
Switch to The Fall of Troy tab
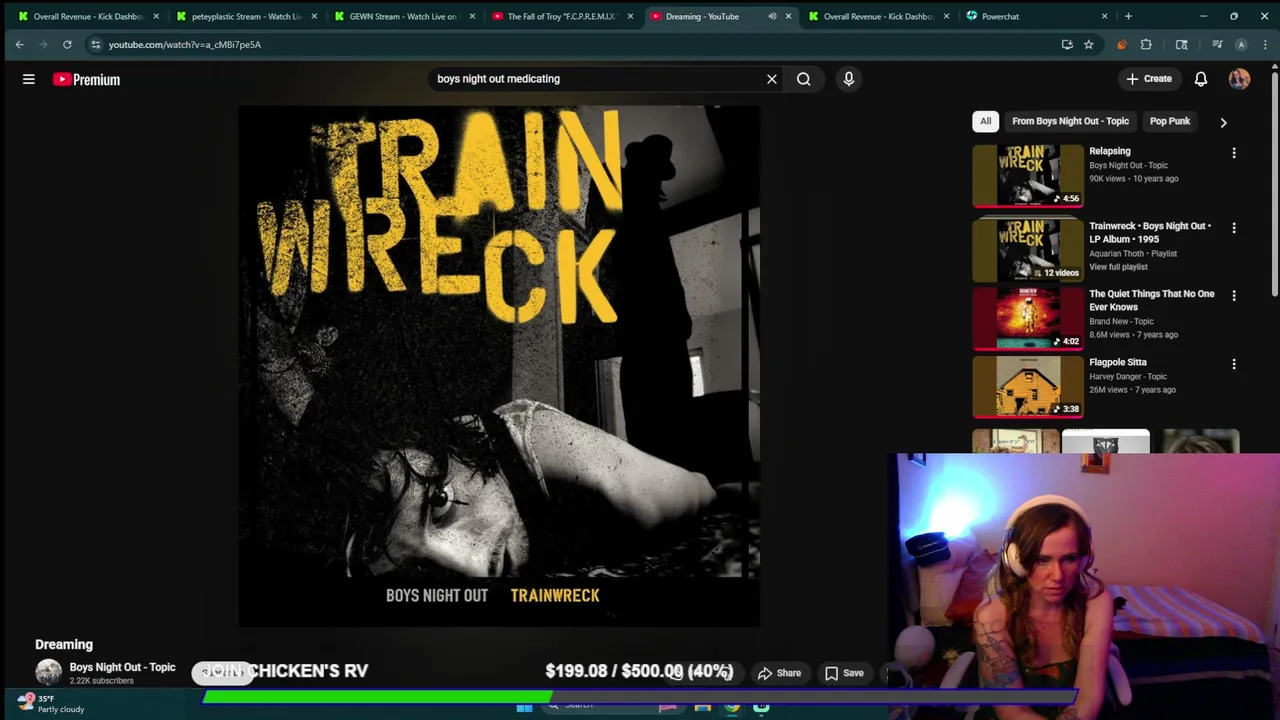tap(561, 16)
